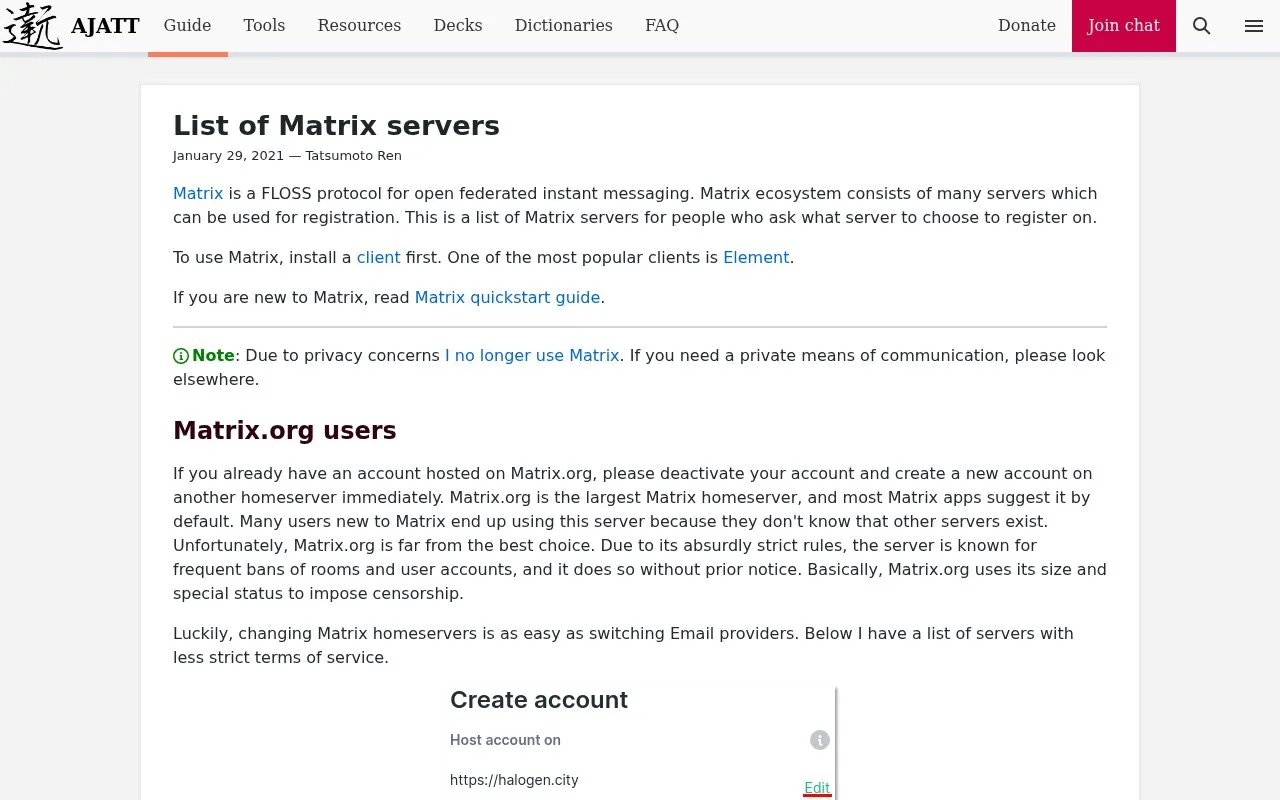Click the green Note label

[213, 355]
